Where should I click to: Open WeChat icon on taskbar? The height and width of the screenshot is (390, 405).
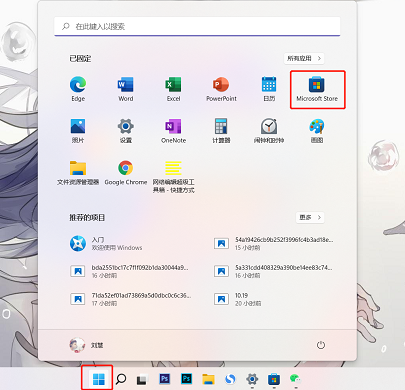(x=295, y=379)
